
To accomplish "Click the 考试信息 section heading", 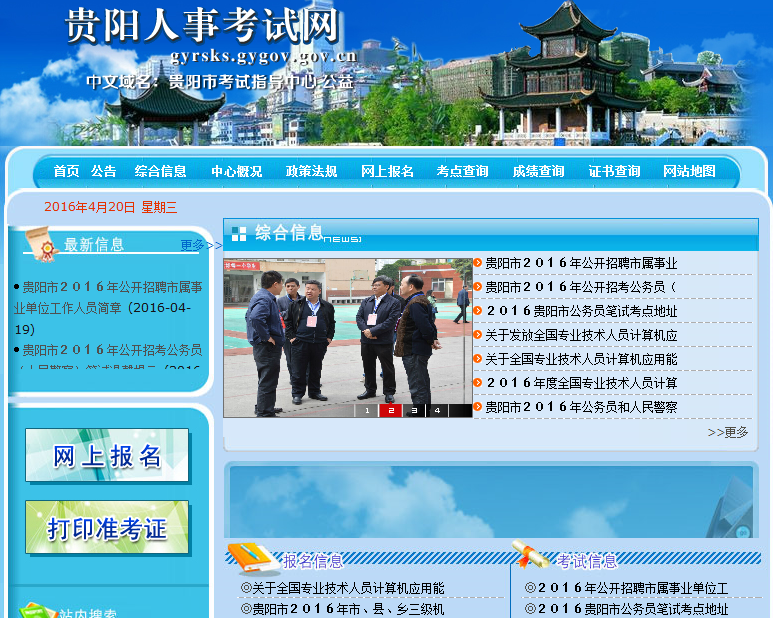I will pyautogui.click(x=588, y=561).
